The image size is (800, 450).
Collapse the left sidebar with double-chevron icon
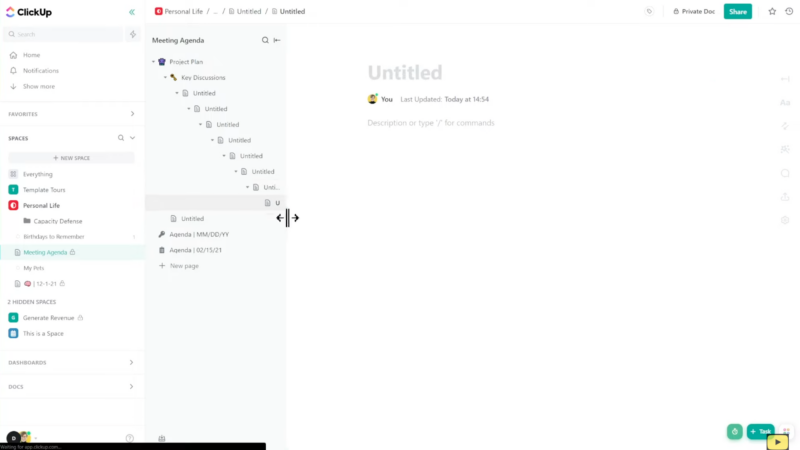(x=132, y=12)
